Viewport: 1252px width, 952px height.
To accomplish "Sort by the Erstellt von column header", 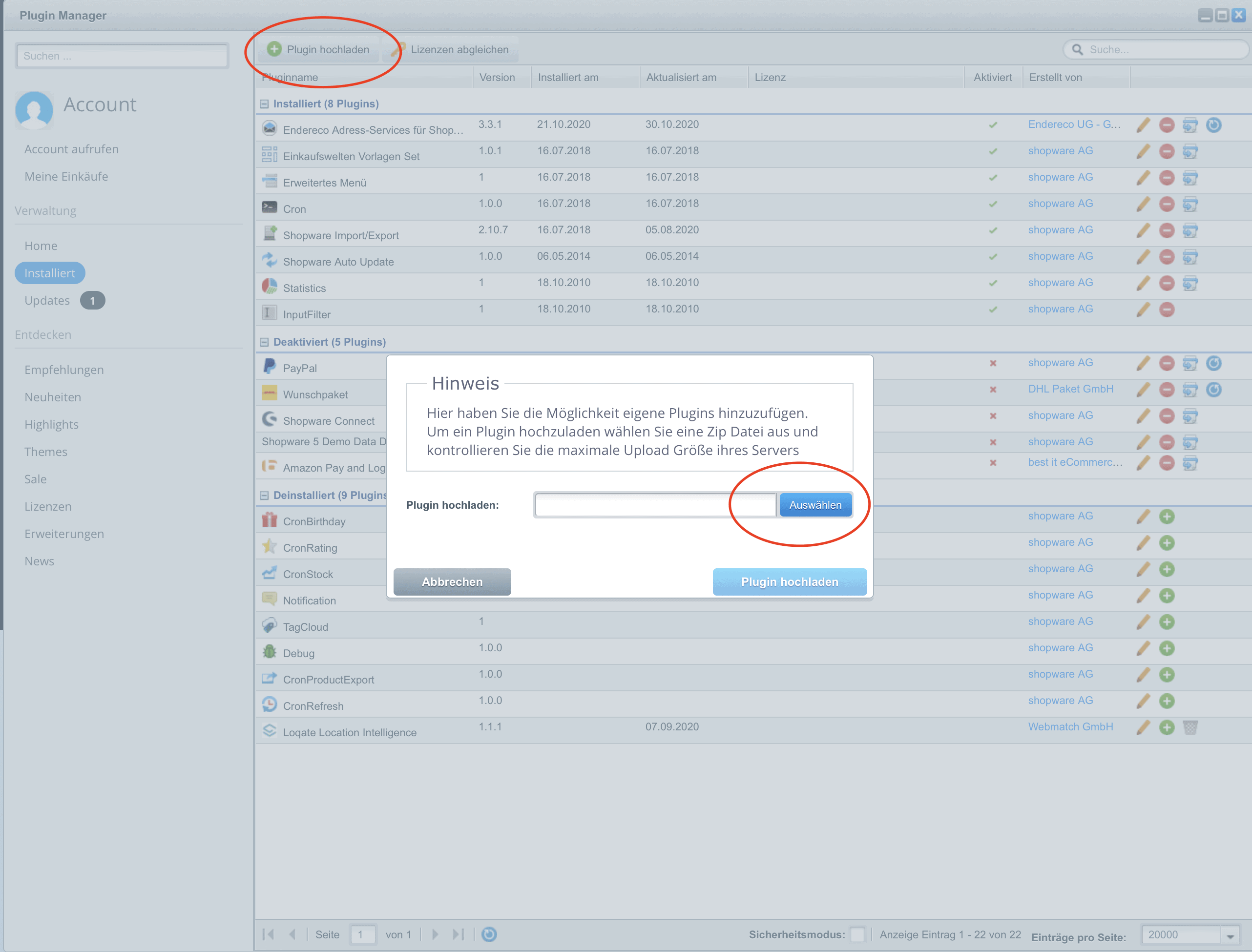I will [x=1076, y=78].
